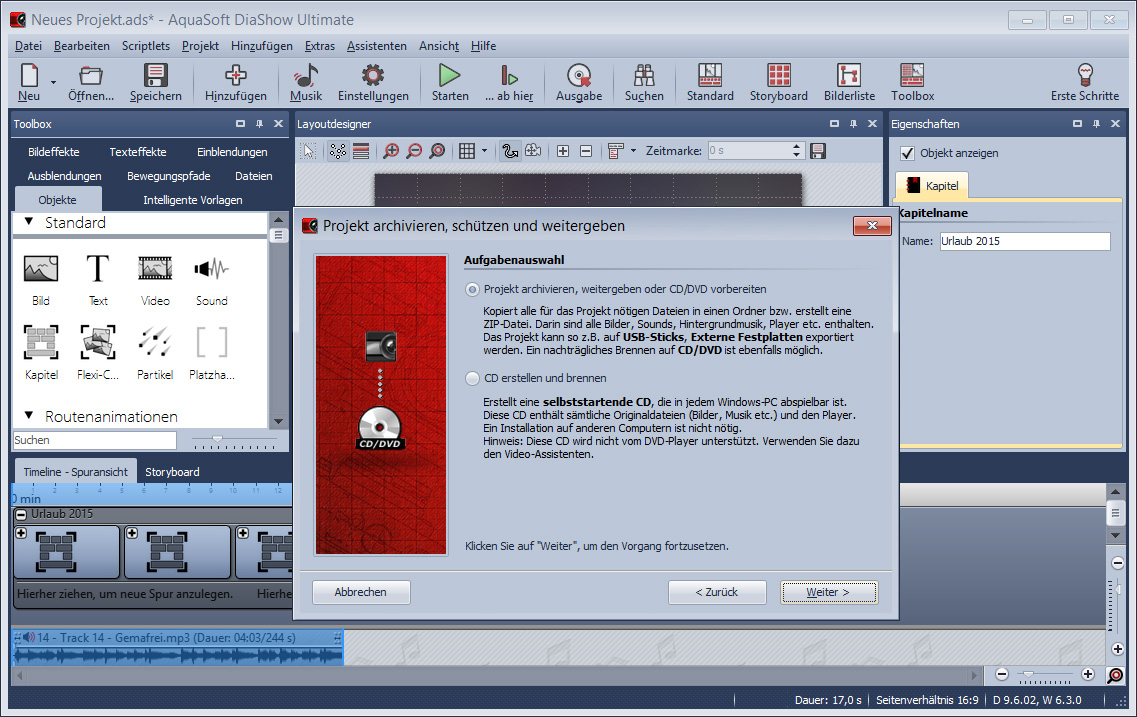
Task: Switch to Intelligente Vorlagen tab
Action: tap(193, 200)
